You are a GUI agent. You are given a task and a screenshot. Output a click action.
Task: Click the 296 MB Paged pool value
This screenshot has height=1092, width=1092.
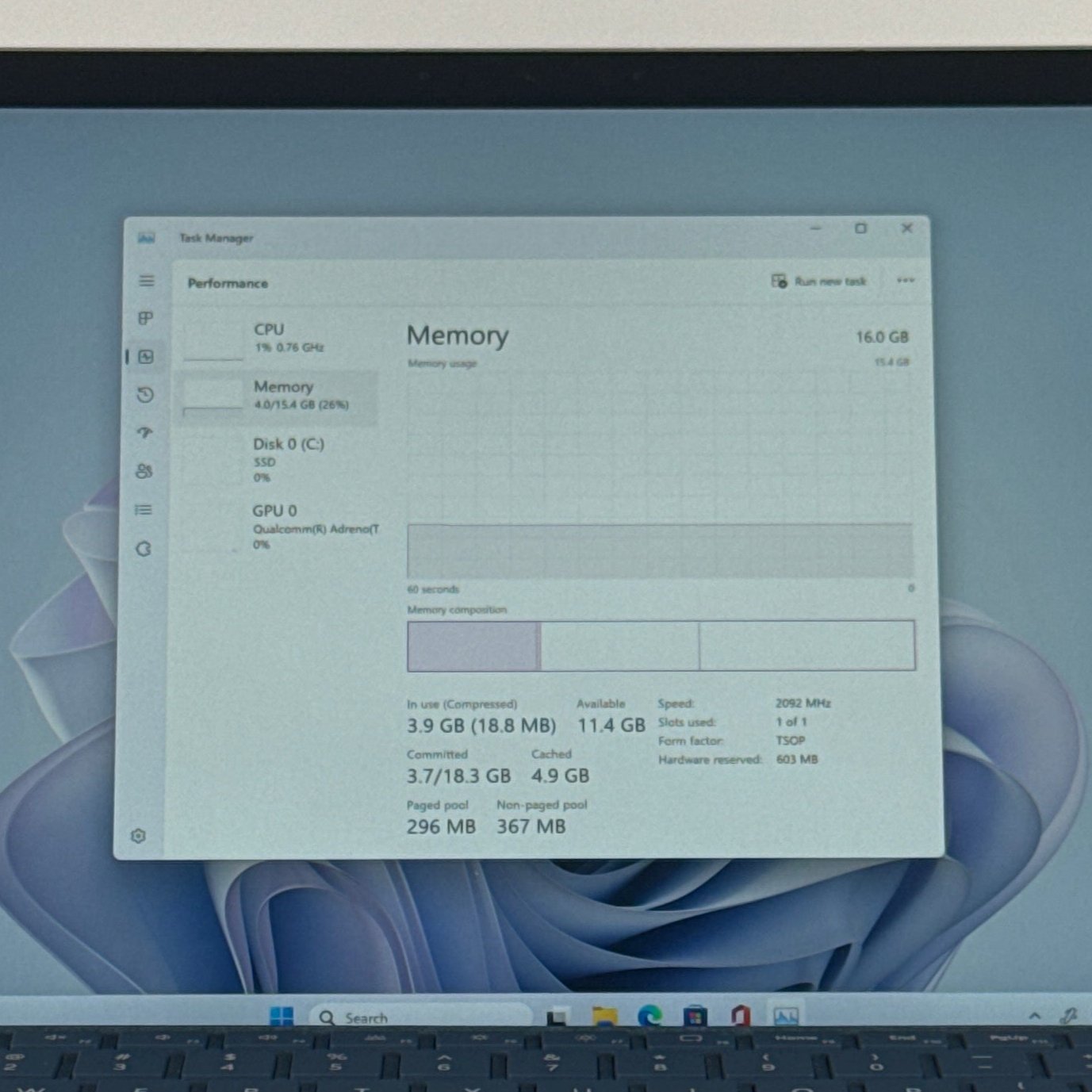[x=441, y=826]
